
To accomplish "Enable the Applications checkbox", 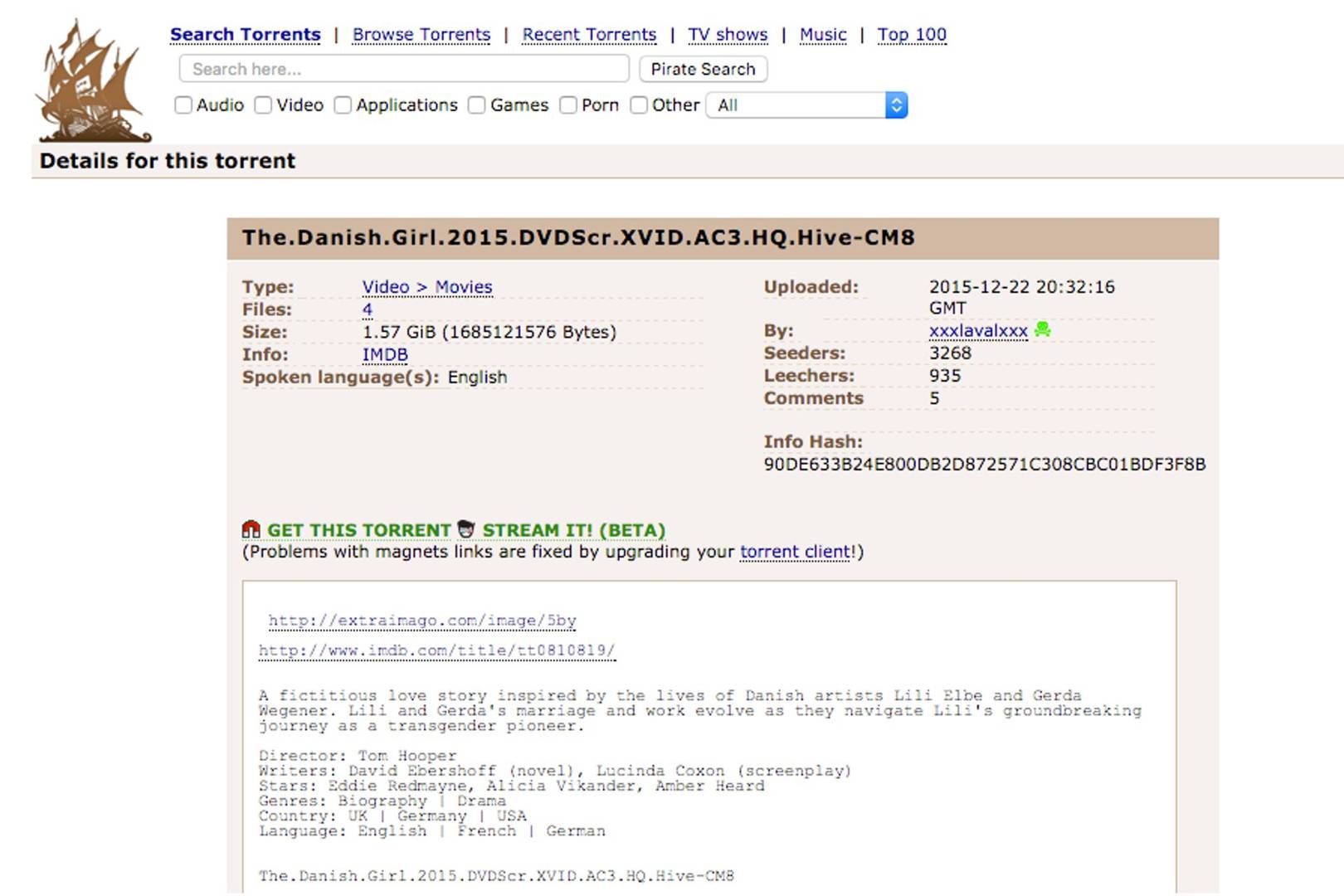I will (x=343, y=105).
